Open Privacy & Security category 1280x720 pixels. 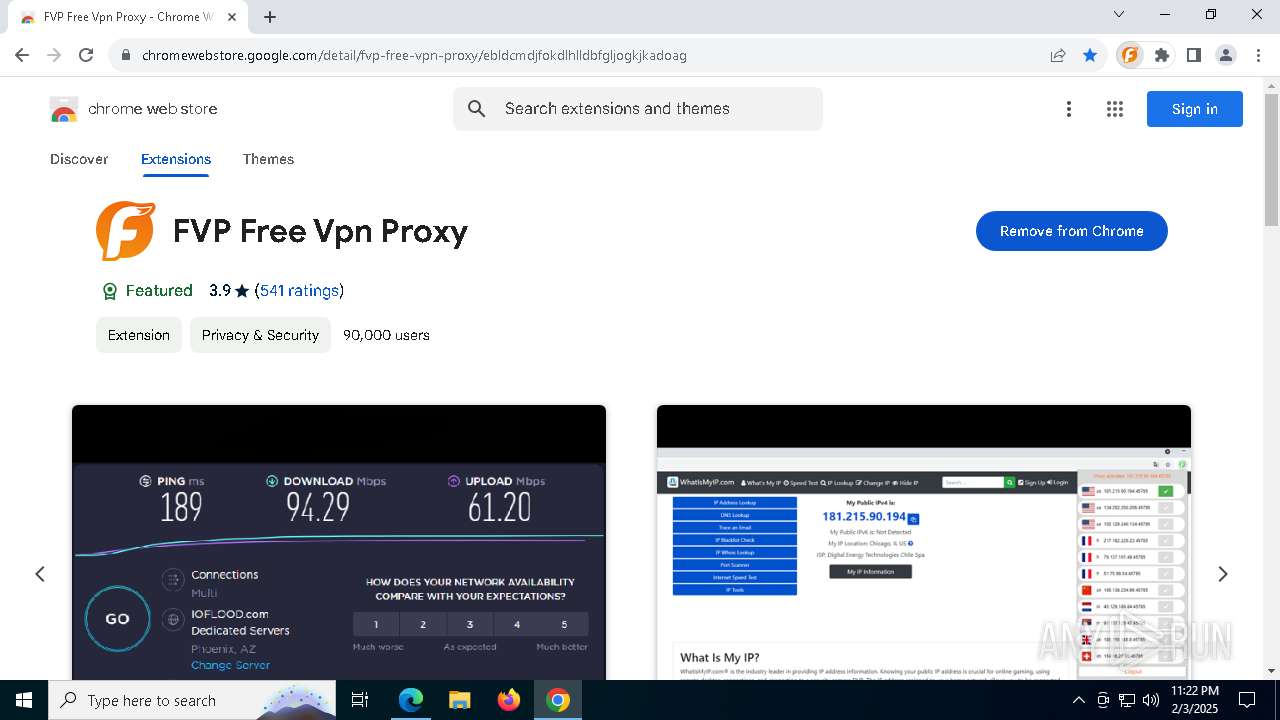click(260, 335)
